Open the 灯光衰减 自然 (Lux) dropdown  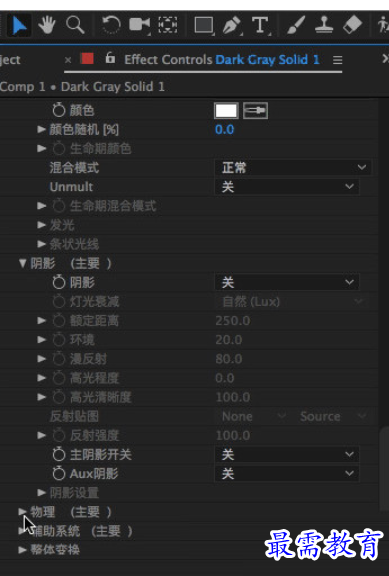click(x=293, y=302)
